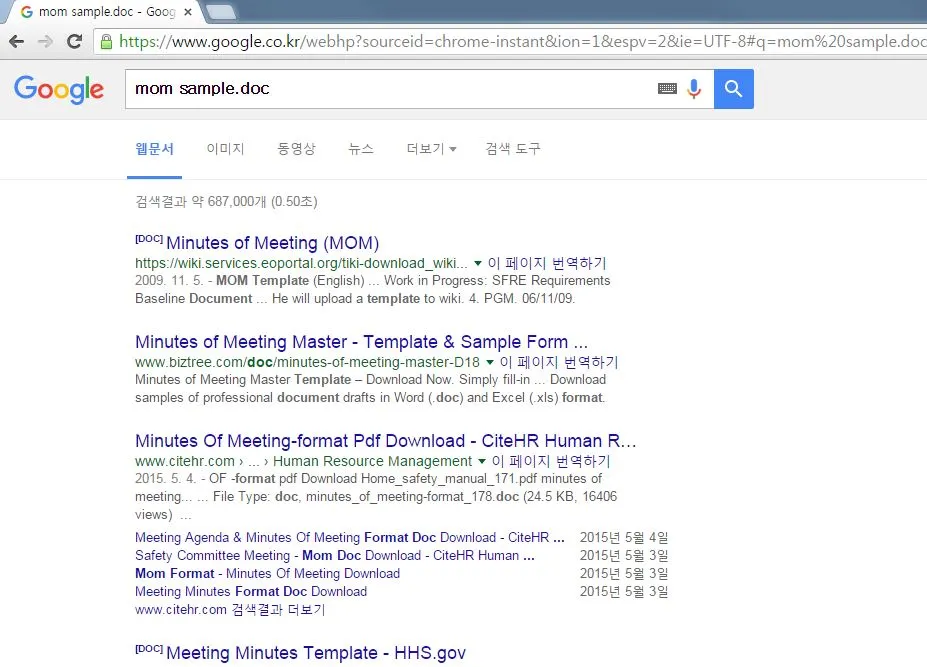This screenshot has height=667, width=927.
Task: Click the result count text '검색결과 약 687,000개'
Action: pyautogui.click(x=200, y=202)
